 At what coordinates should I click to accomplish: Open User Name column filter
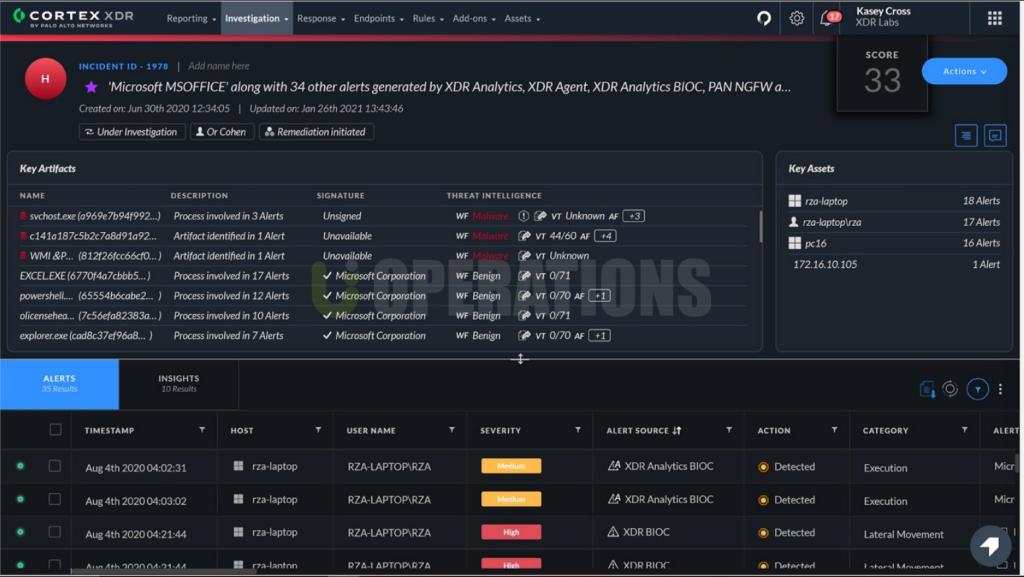point(451,429)
